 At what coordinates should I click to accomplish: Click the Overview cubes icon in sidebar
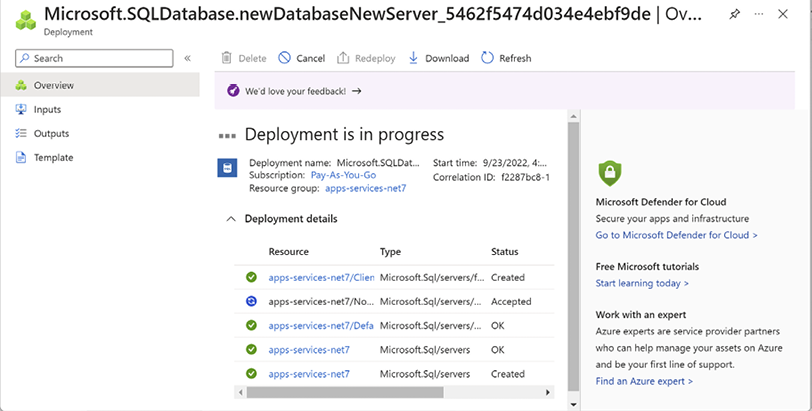(x=21, y=85)
